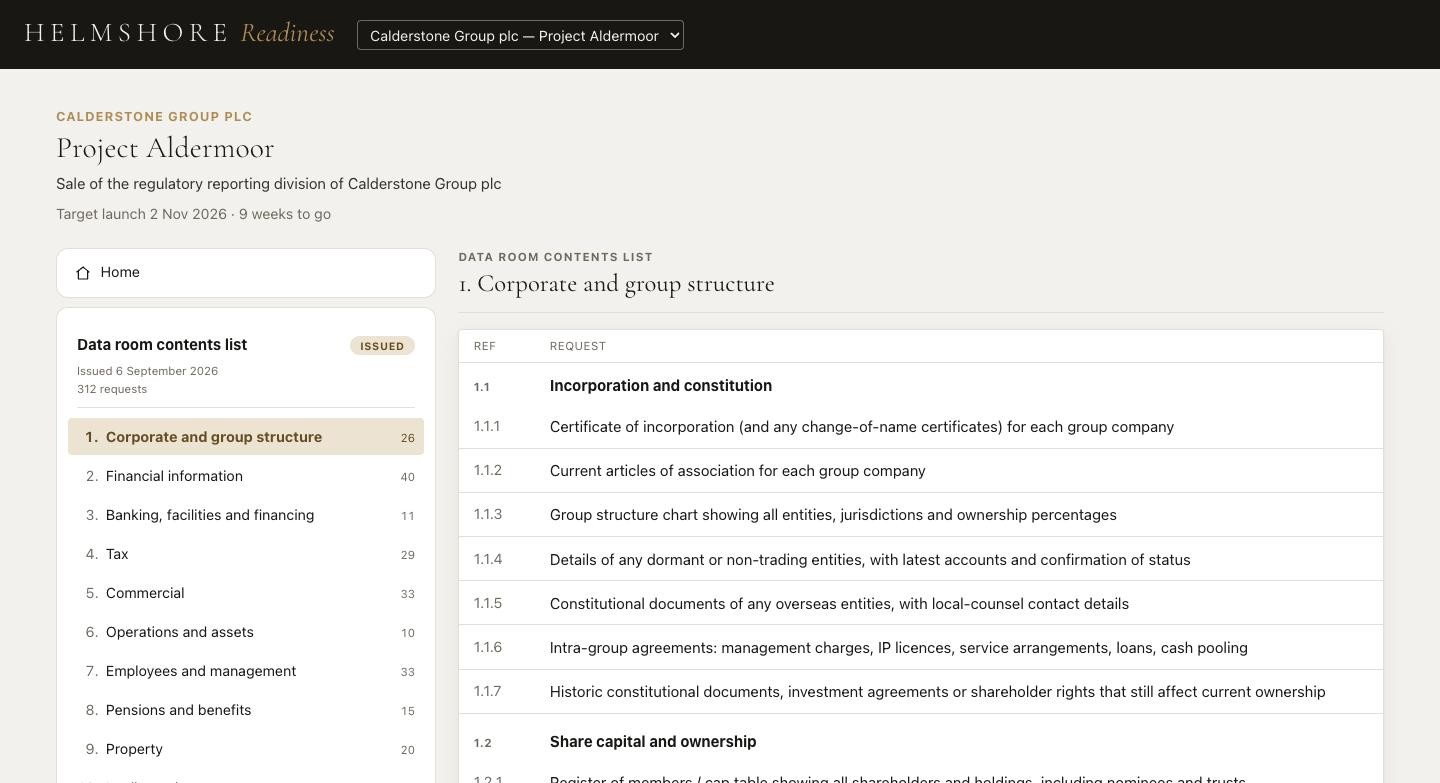Image resolution: width=1440 pixels, height=783 pixels.
Task: Click the count 20 beside Property
Action: point(407,750)
